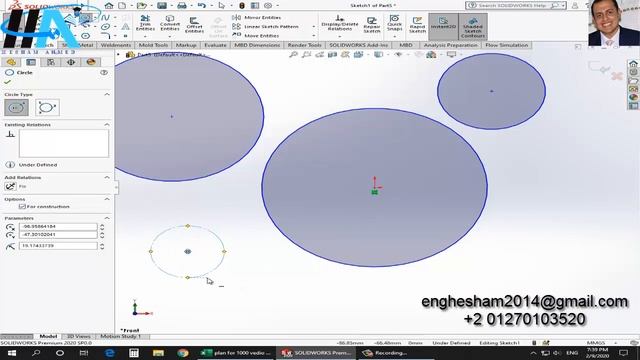Screen dimensions: 640x360
Task: Select the Perimeter Circle type
Action: (47, 108)
